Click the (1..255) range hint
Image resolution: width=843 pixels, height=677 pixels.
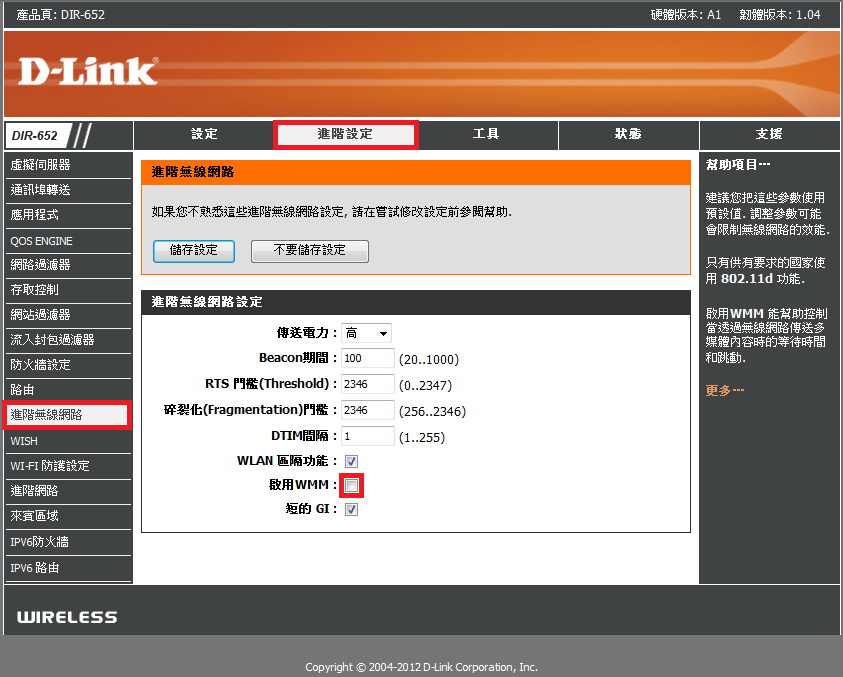click(422, 437)
